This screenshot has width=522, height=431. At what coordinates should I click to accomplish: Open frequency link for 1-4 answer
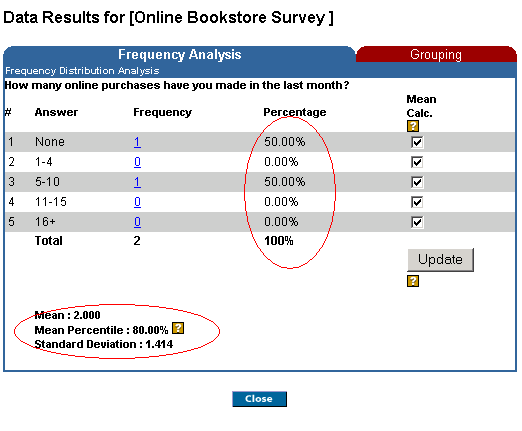point(137,162)
